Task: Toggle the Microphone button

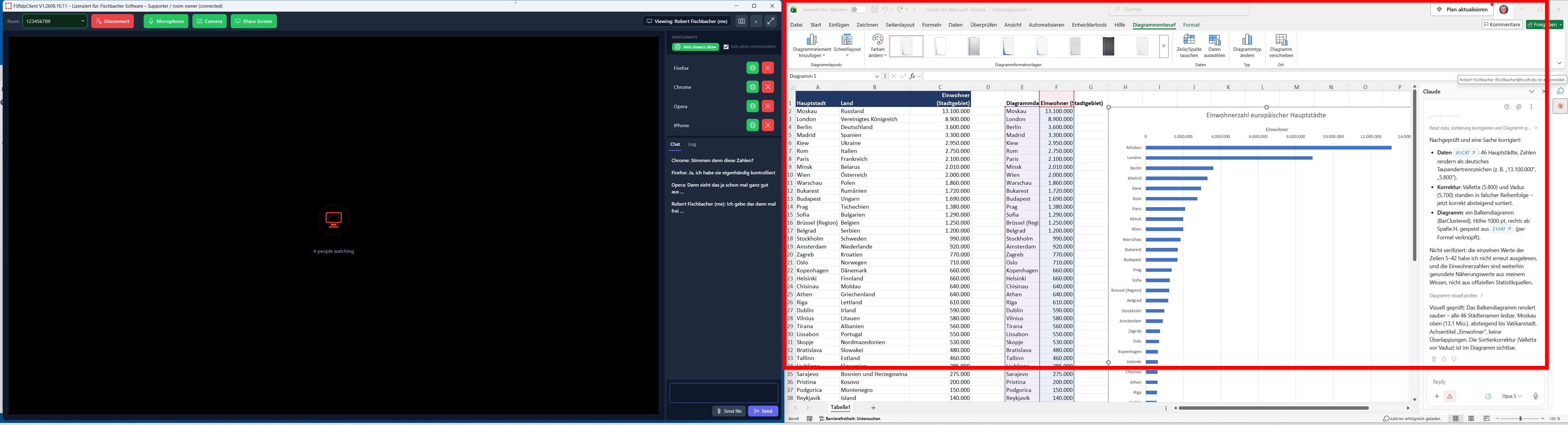Action: coord(166,21)
